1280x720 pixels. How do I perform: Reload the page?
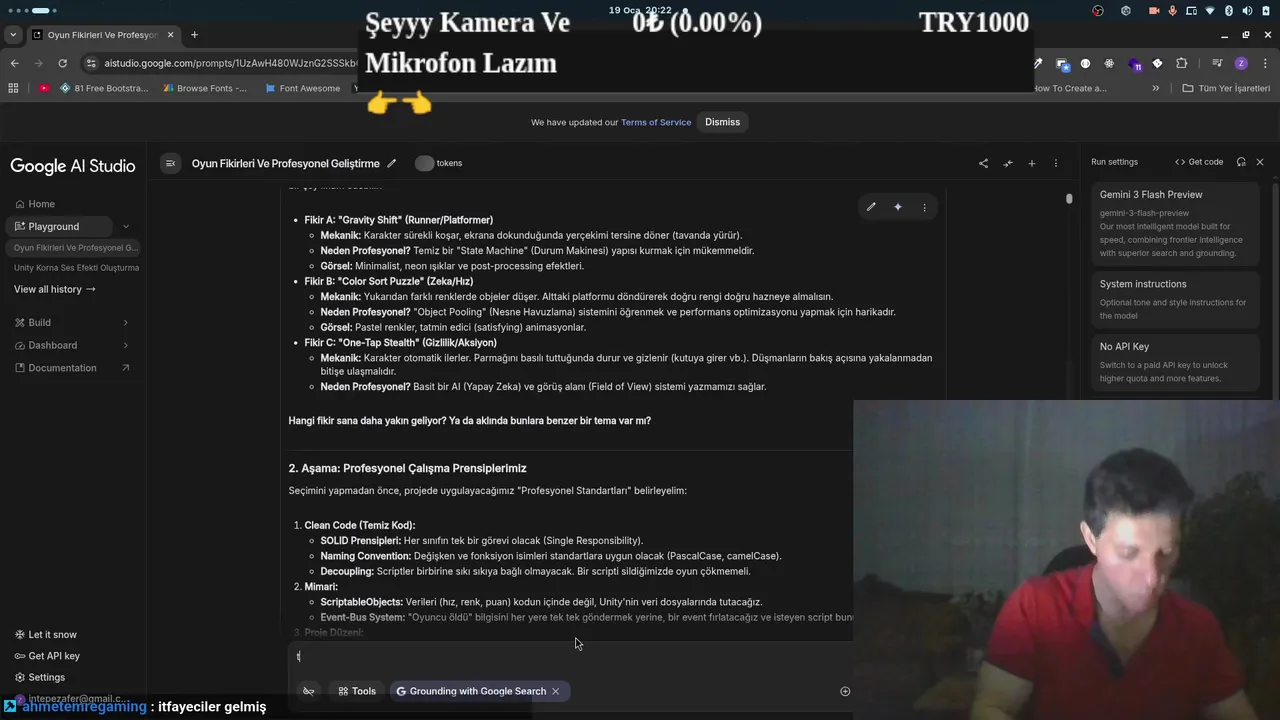[62, 63]
